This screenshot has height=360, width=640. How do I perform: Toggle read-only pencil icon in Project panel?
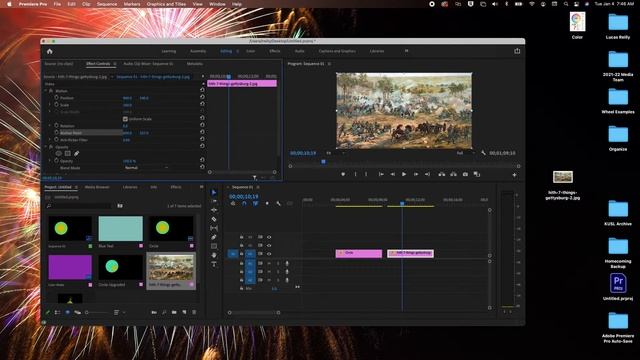pos(48,312)
